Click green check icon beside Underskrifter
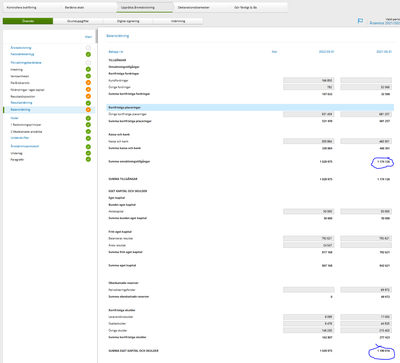This screenshot has height=363, width=400. (88, 138)
